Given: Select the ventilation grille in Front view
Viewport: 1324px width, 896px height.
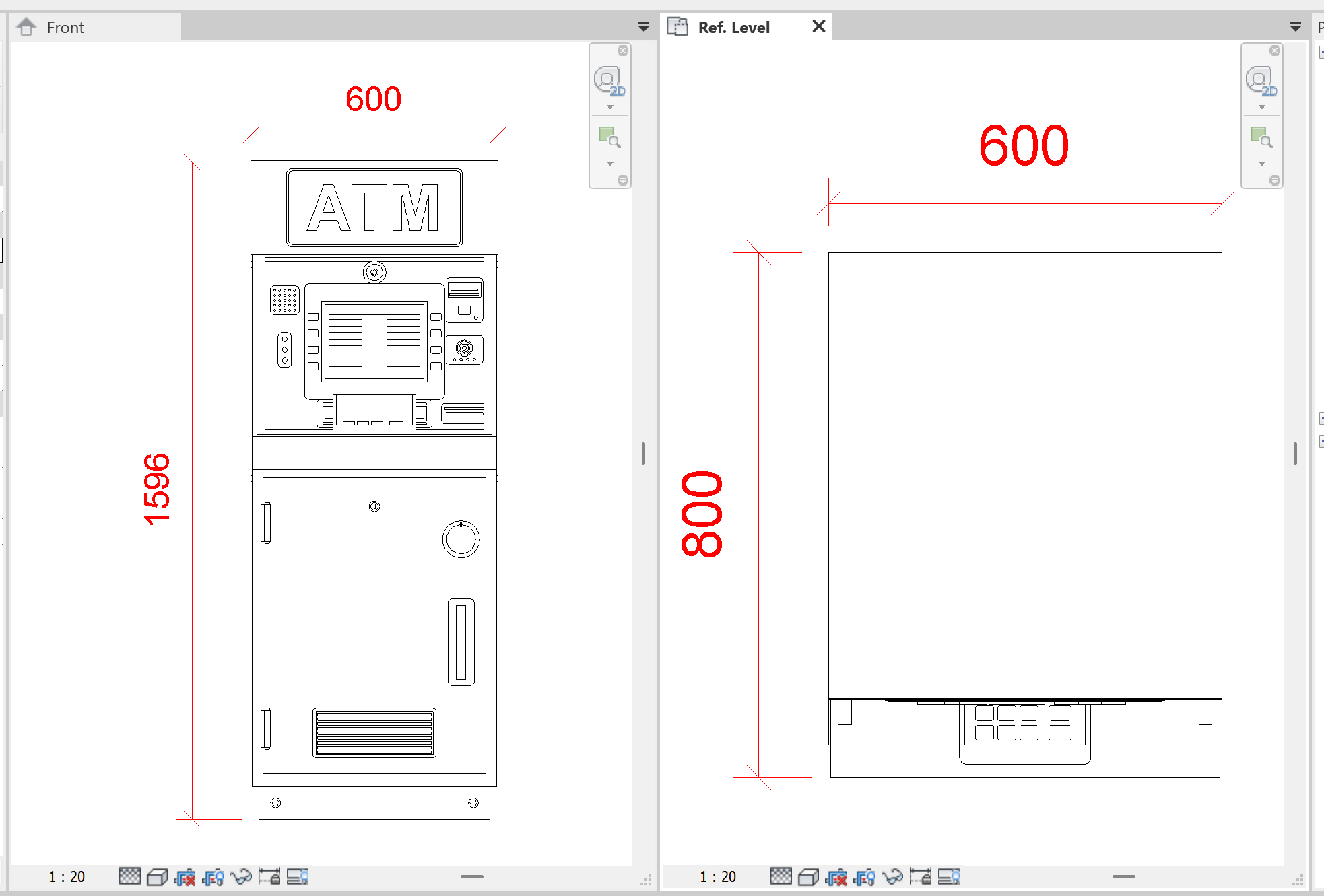Looking at the screenshot, I should pos(374,732).
